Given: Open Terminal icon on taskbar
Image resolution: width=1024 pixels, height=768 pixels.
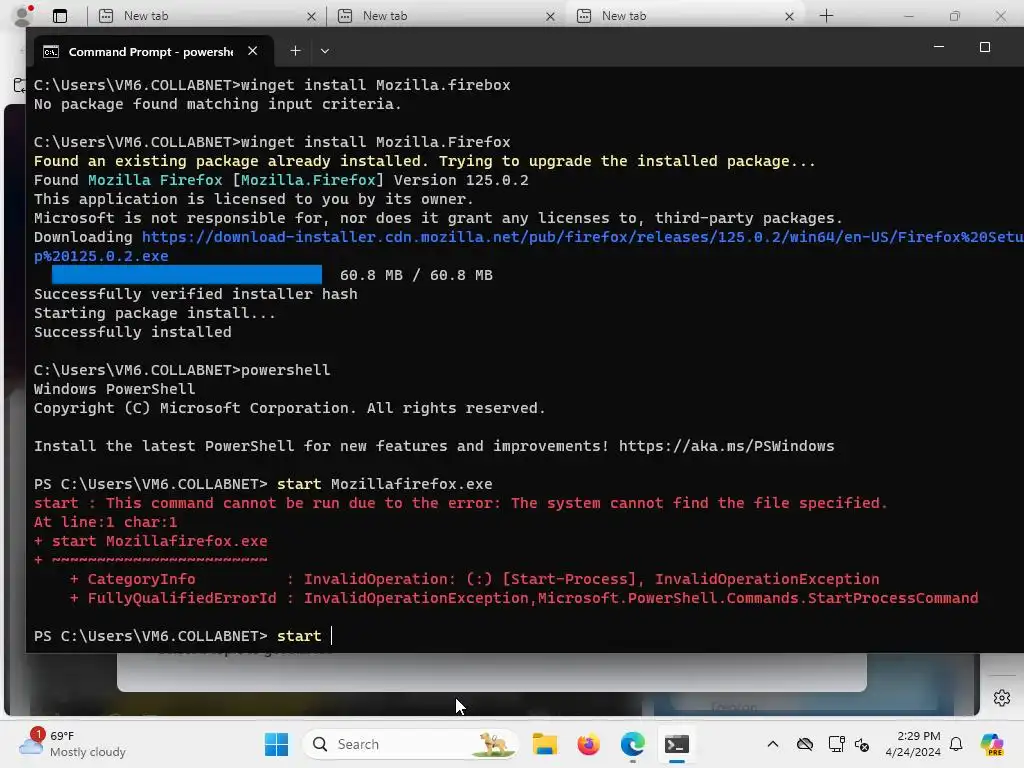Looking at the screenshot, I should pos(677,744).
